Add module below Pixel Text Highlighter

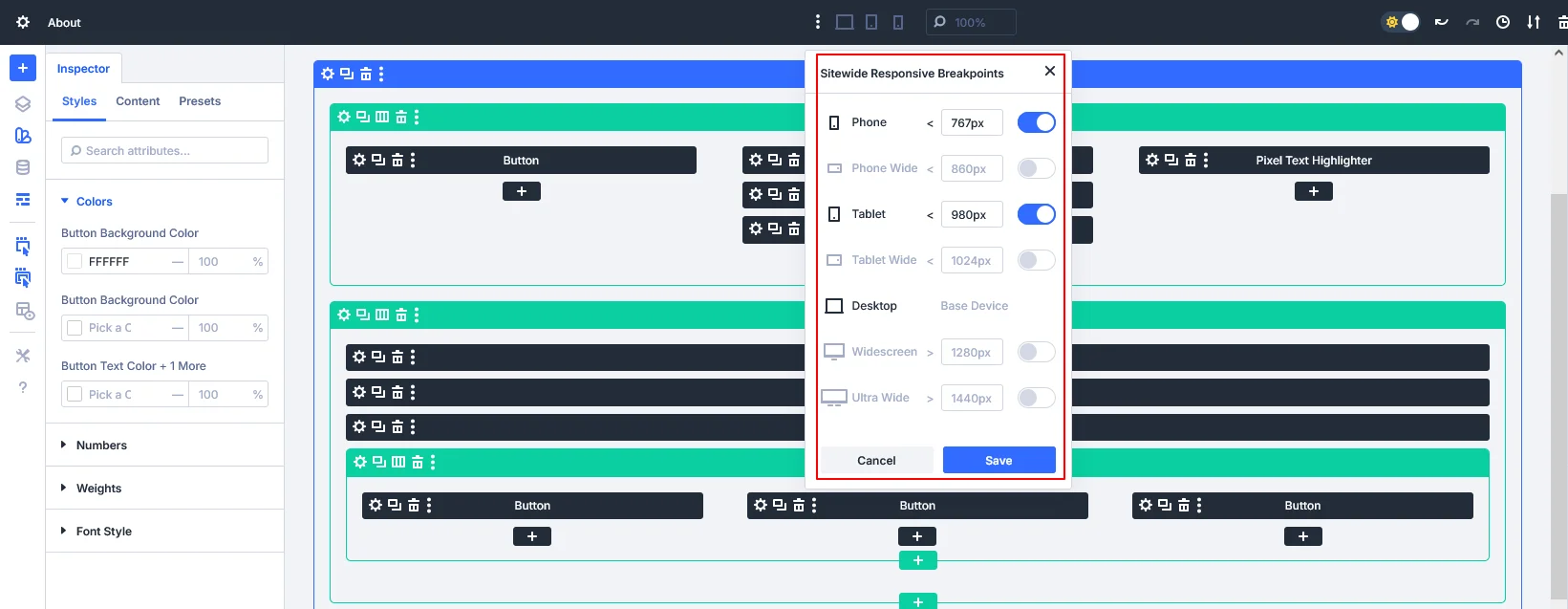point(1314,191)
